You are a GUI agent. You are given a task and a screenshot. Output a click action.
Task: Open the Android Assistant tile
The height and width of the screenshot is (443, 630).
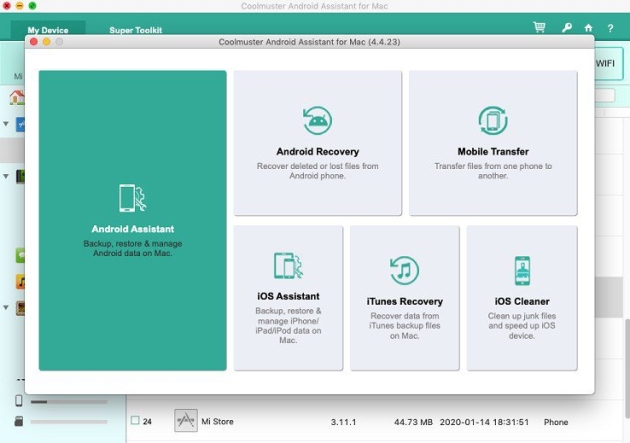(133, 220)
